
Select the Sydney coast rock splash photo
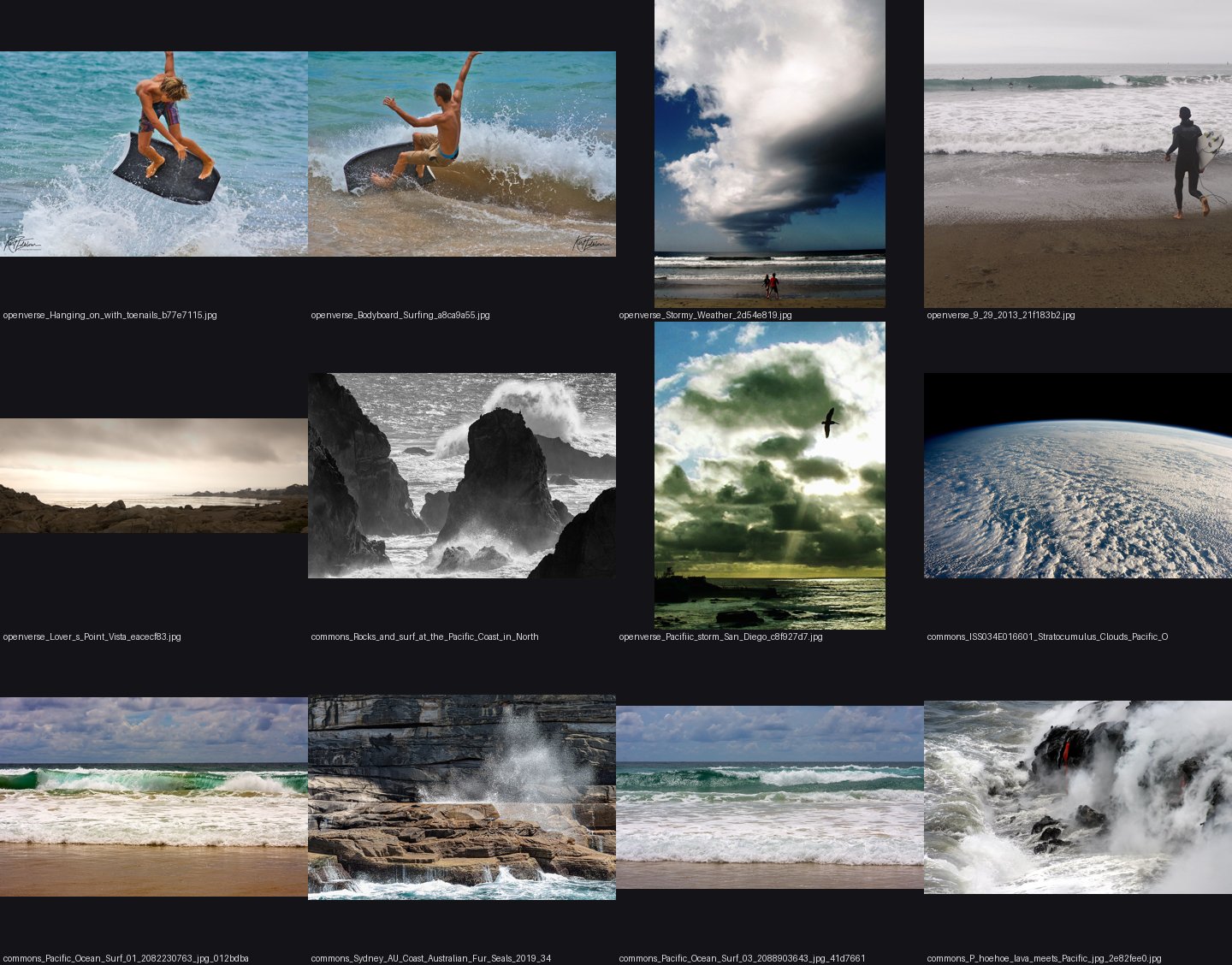[462, 797]
